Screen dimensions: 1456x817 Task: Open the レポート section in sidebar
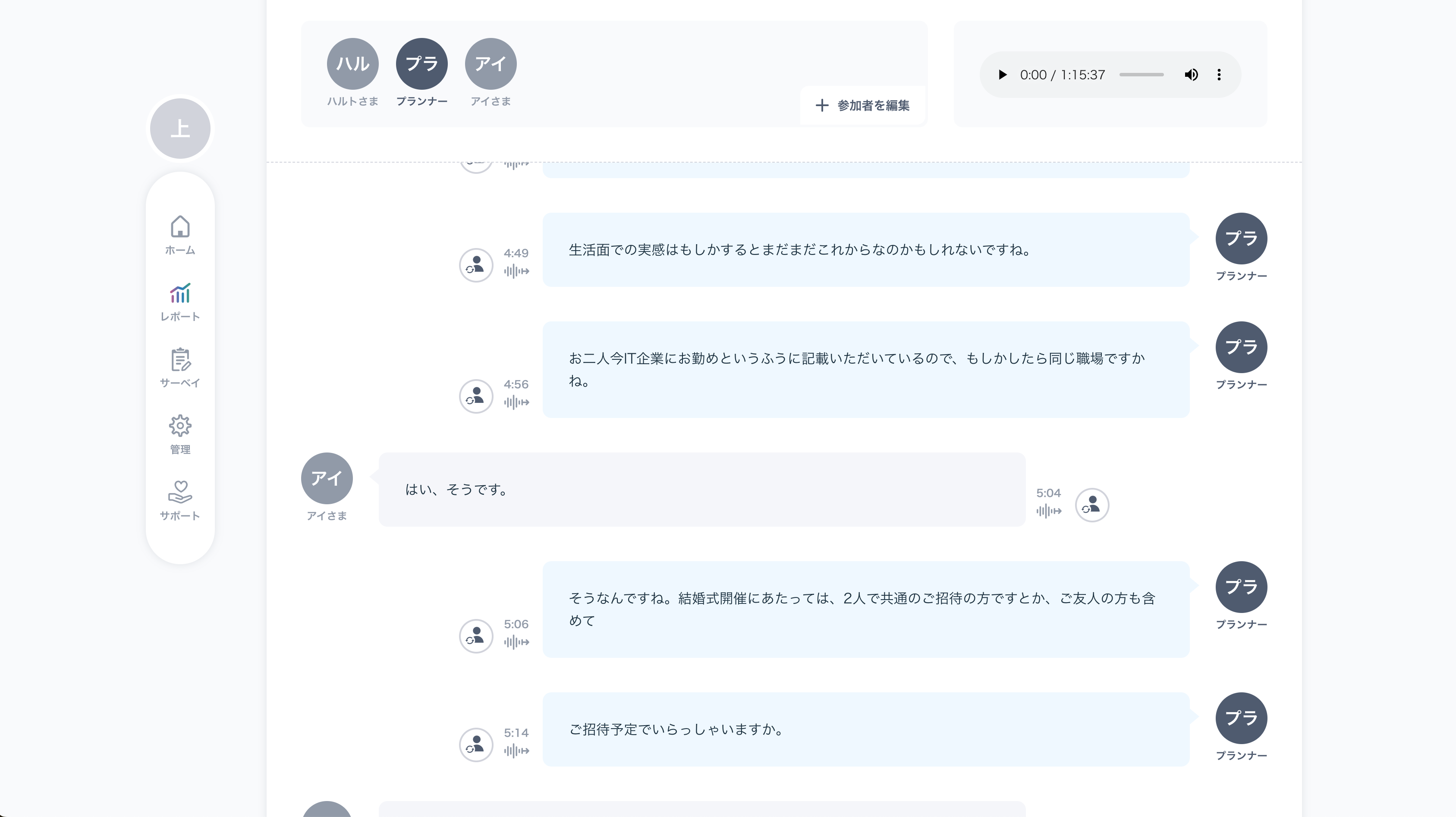point(180,302)
